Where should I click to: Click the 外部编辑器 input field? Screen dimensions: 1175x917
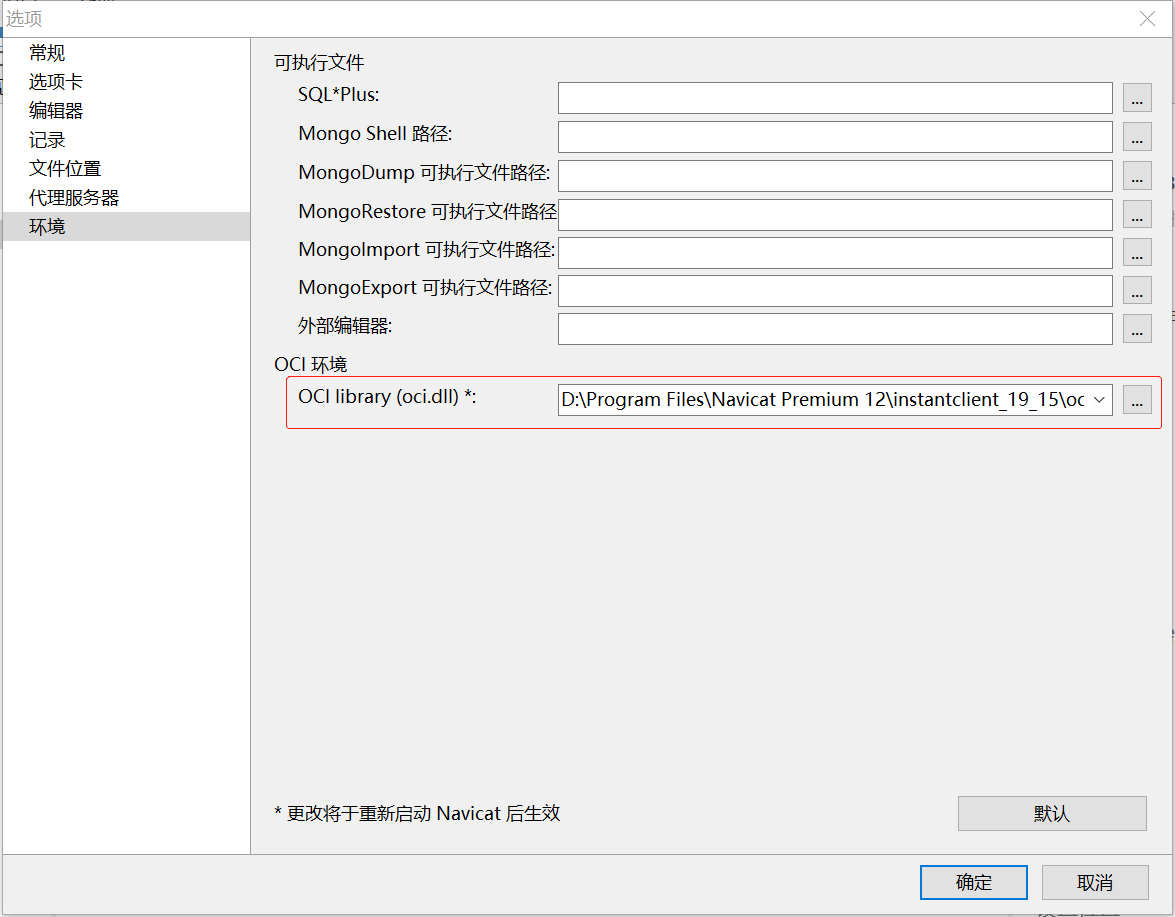[x=835, y=329]
